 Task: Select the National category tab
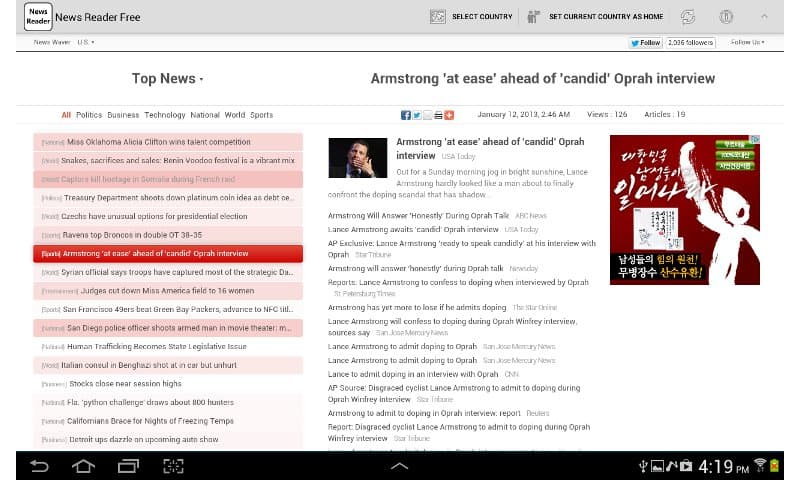pyautogui.click(x=205, y=115)
